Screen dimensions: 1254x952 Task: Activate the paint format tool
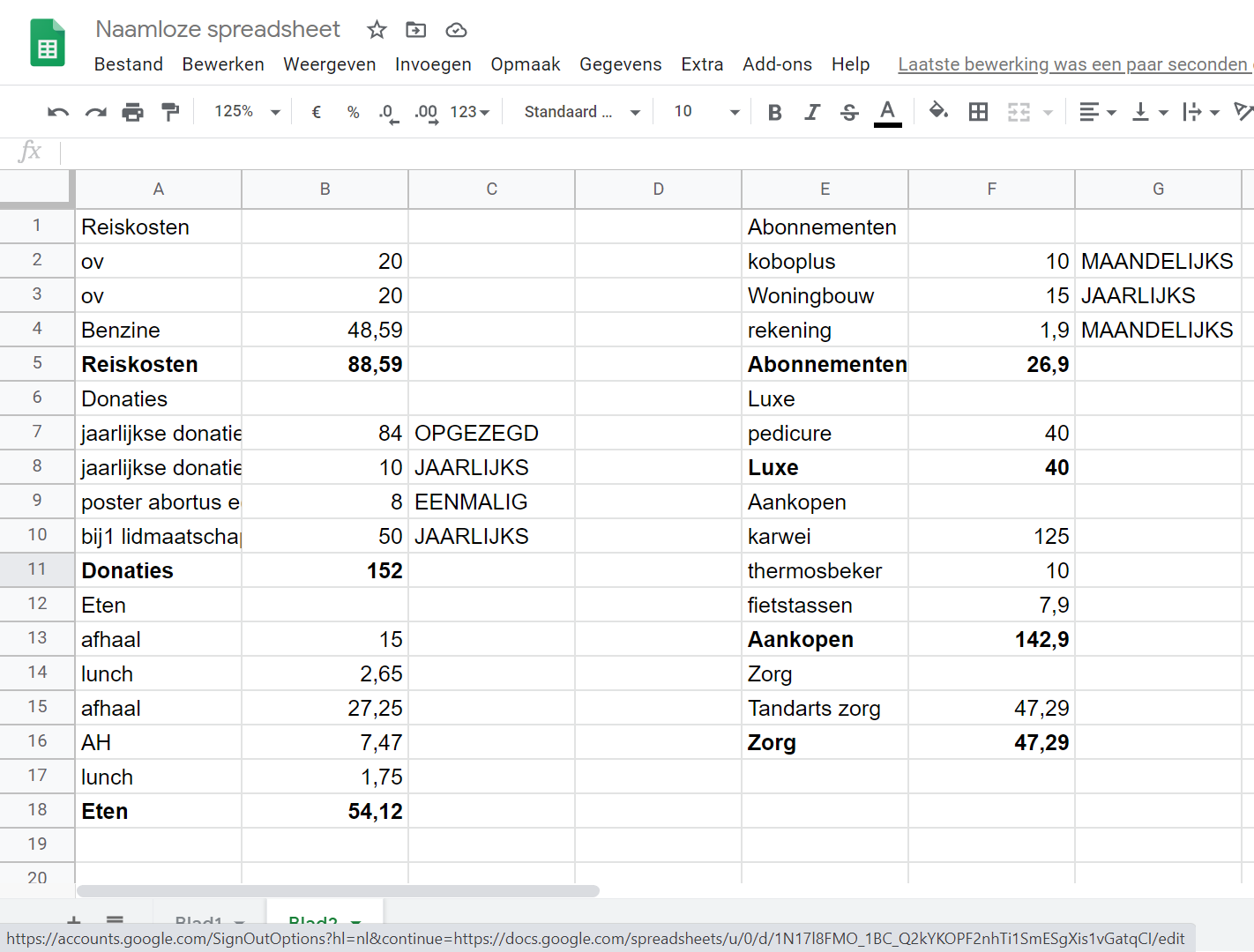click(170, 112)
